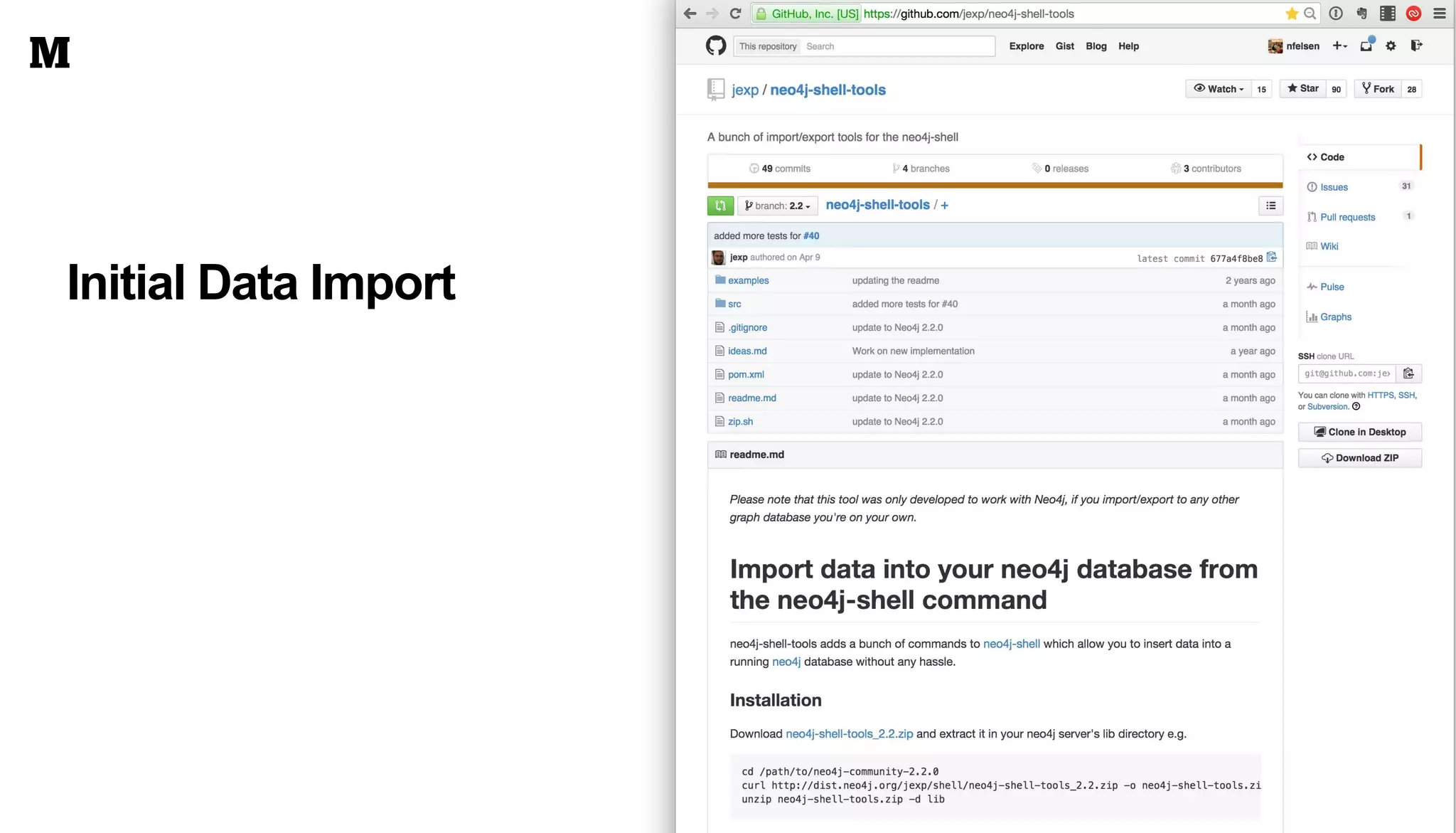Open the plus create-new dropdown in header

(x=1340, y=46)
